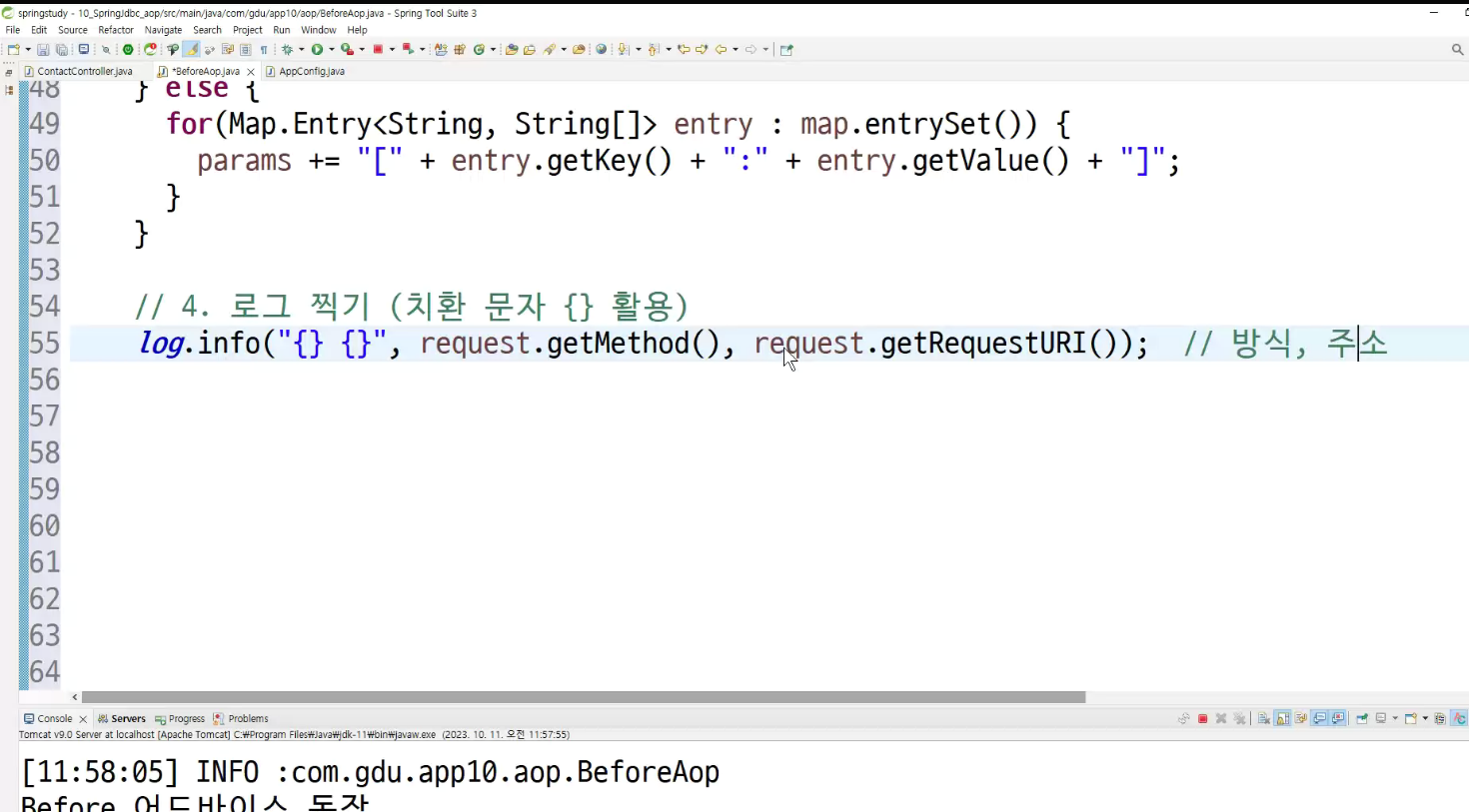
Task: Toggle Mark Occurrences highlighter icon
Action: point(191,49)
